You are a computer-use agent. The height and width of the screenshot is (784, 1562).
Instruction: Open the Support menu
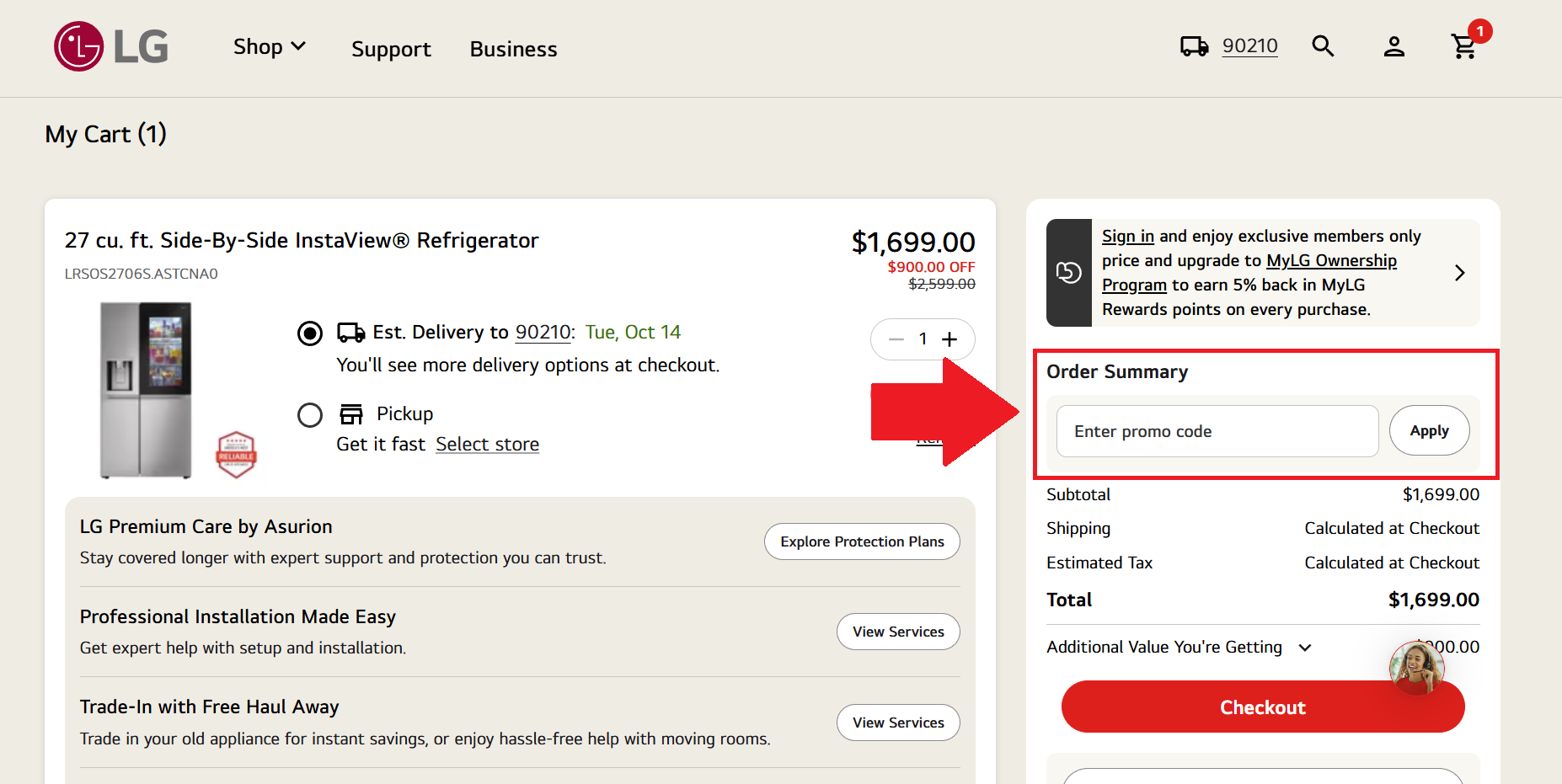tap(391, 49)
